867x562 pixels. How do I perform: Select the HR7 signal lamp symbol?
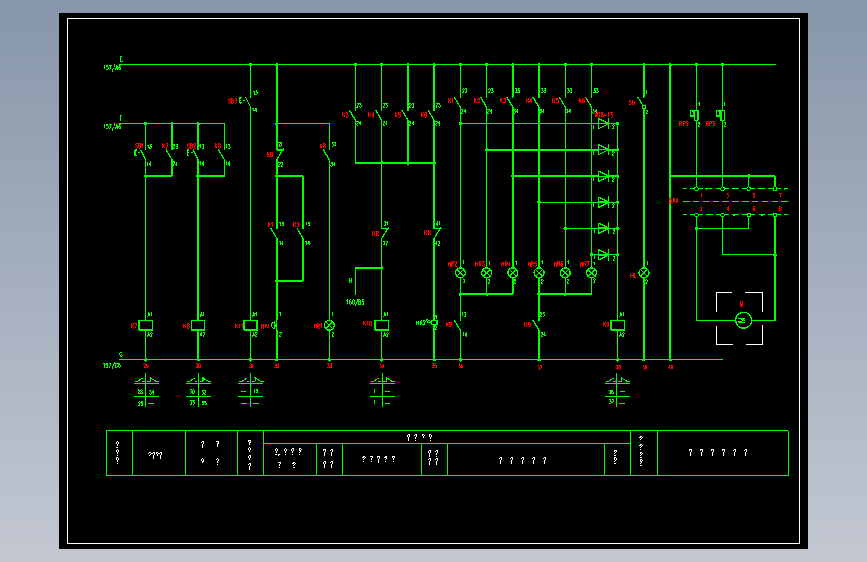591,273
